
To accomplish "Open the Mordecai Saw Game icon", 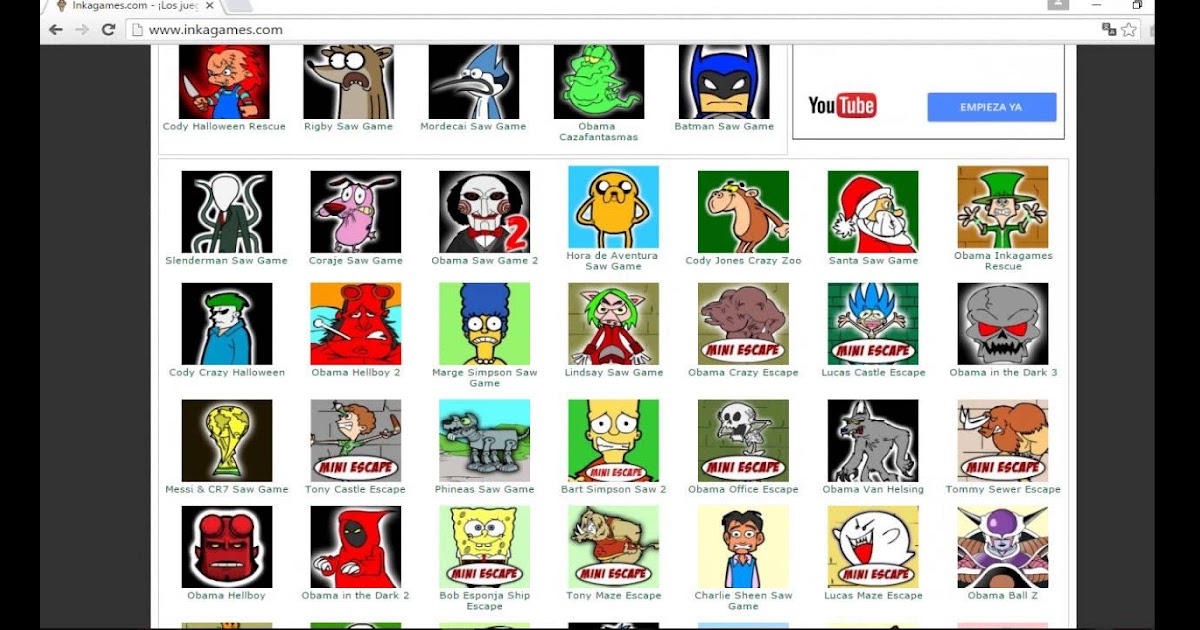I will tap(473, 82).
